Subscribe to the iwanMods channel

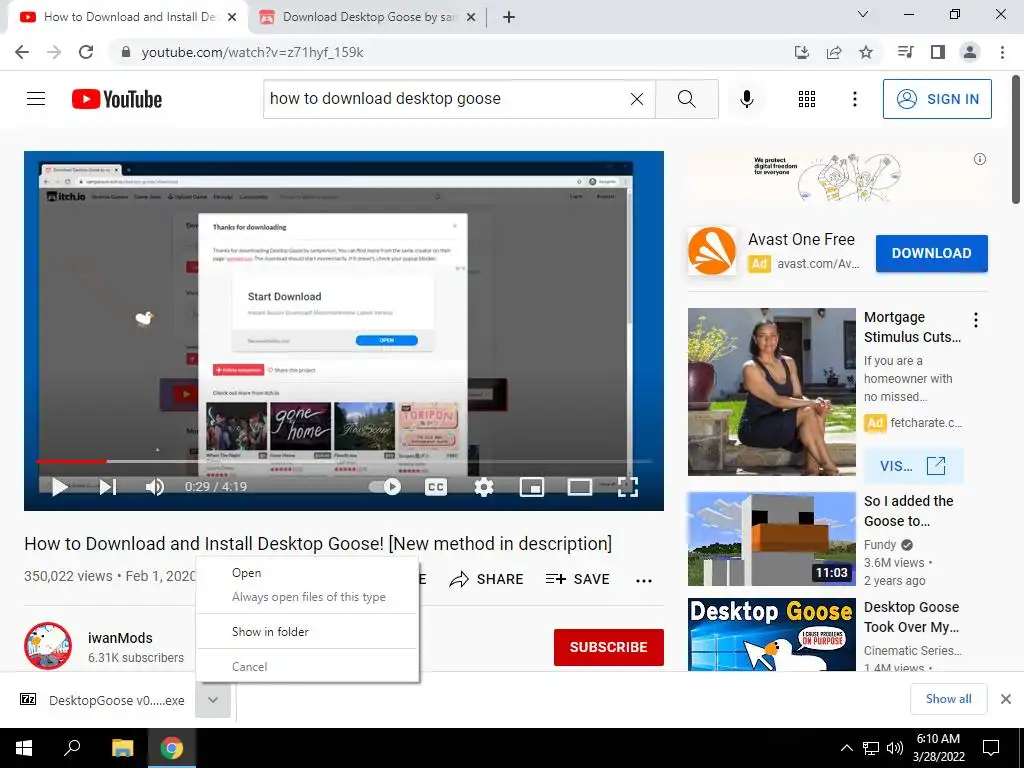pos(609,647)
